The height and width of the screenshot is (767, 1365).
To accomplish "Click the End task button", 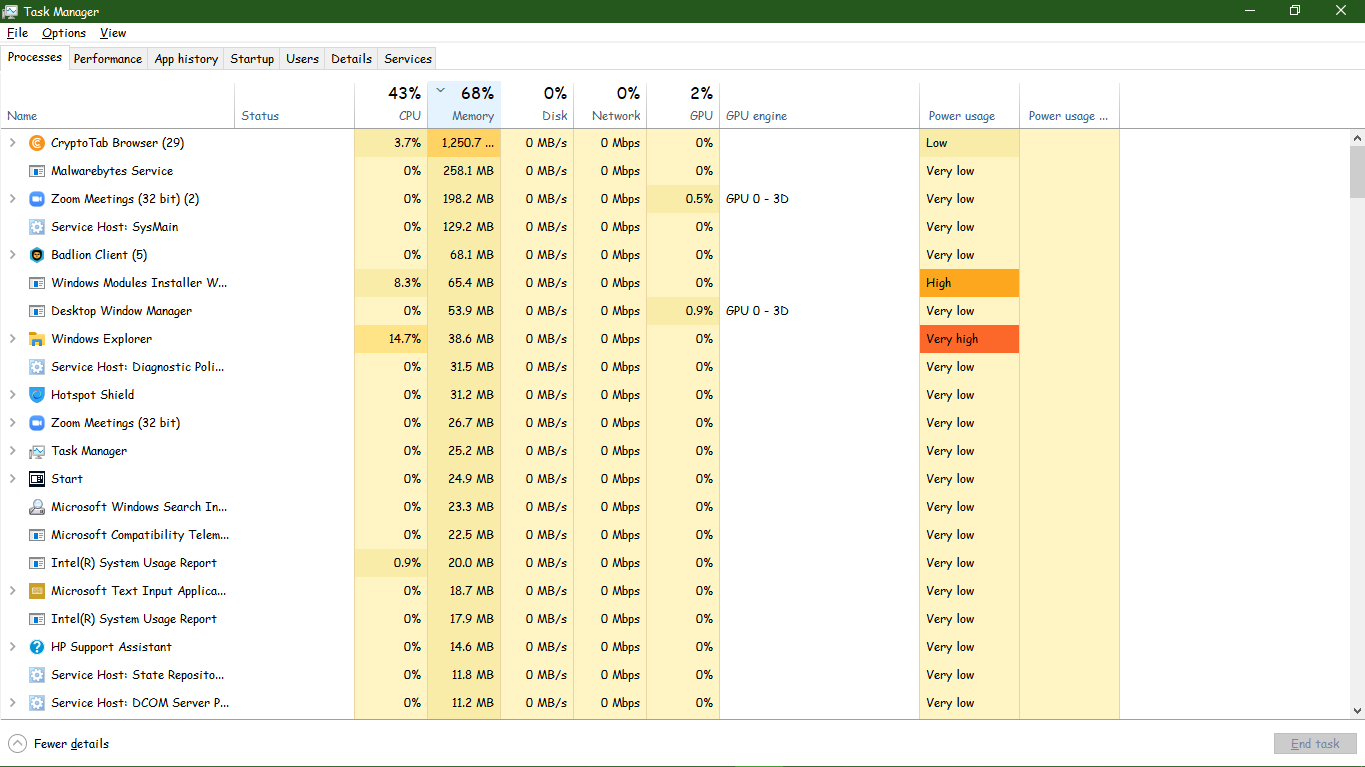I will pyautogui.click(x=1315, y=744).
